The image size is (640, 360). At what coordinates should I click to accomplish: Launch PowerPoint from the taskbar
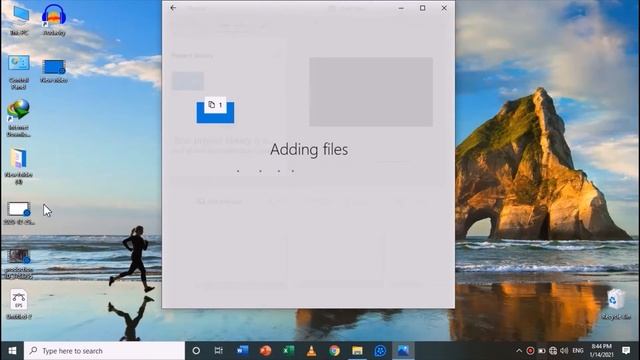(265, 351)
